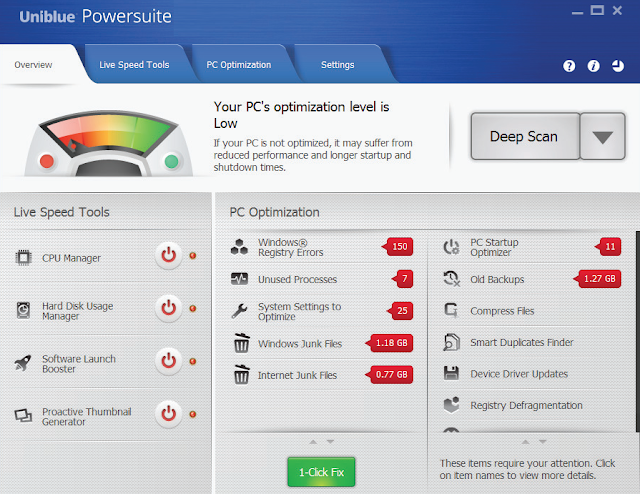The image size is (640, 494).
Task: Click the 1.18 GB junk files badge
Action: tap(389, 343)
